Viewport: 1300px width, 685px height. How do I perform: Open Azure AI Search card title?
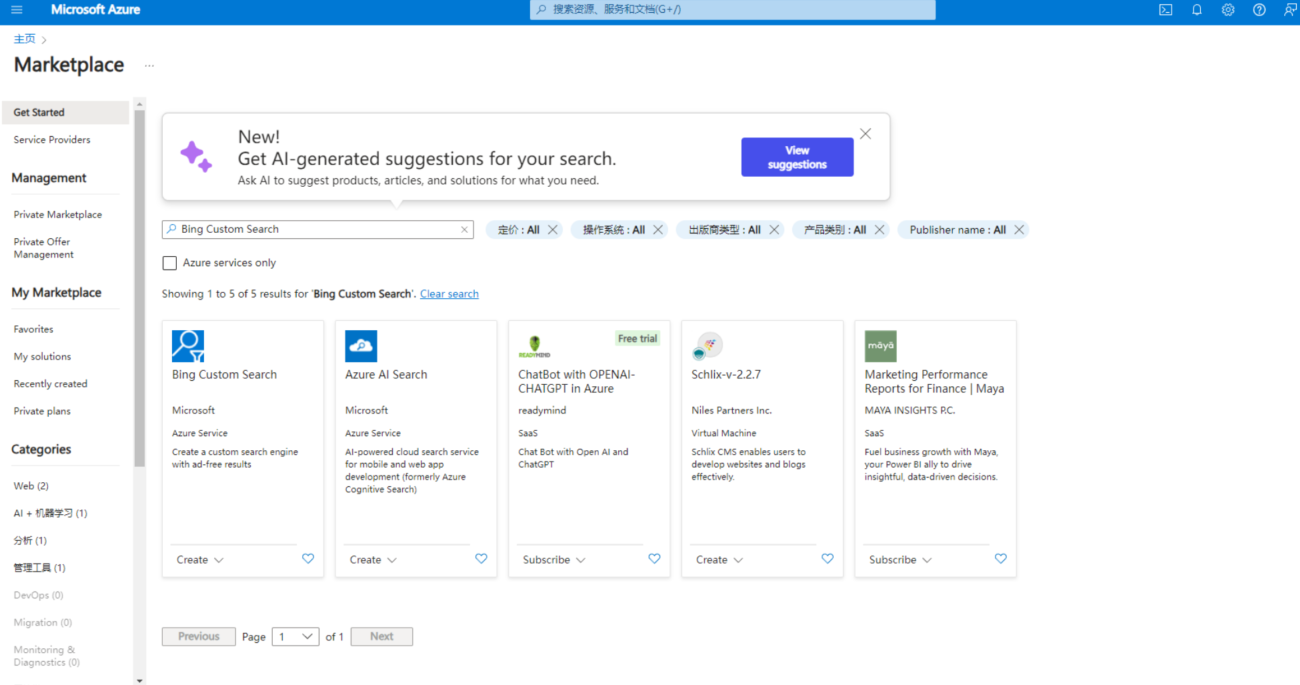(386, 375)
